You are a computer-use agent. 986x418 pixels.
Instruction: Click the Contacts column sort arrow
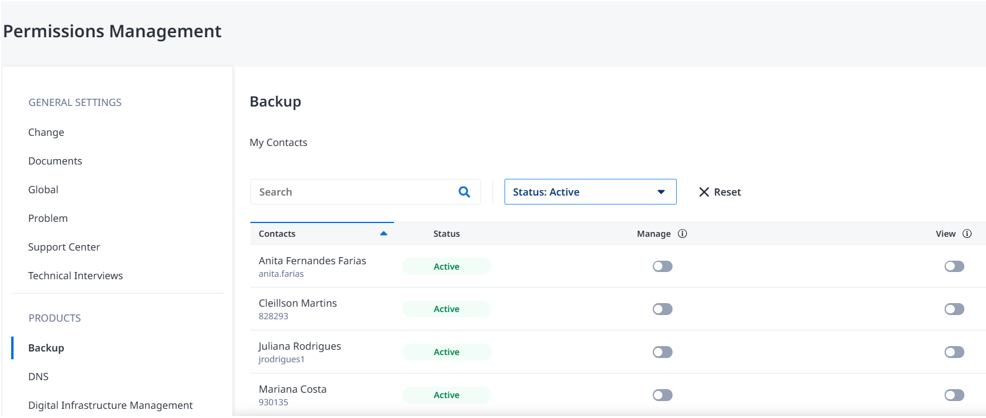[384, 234]
